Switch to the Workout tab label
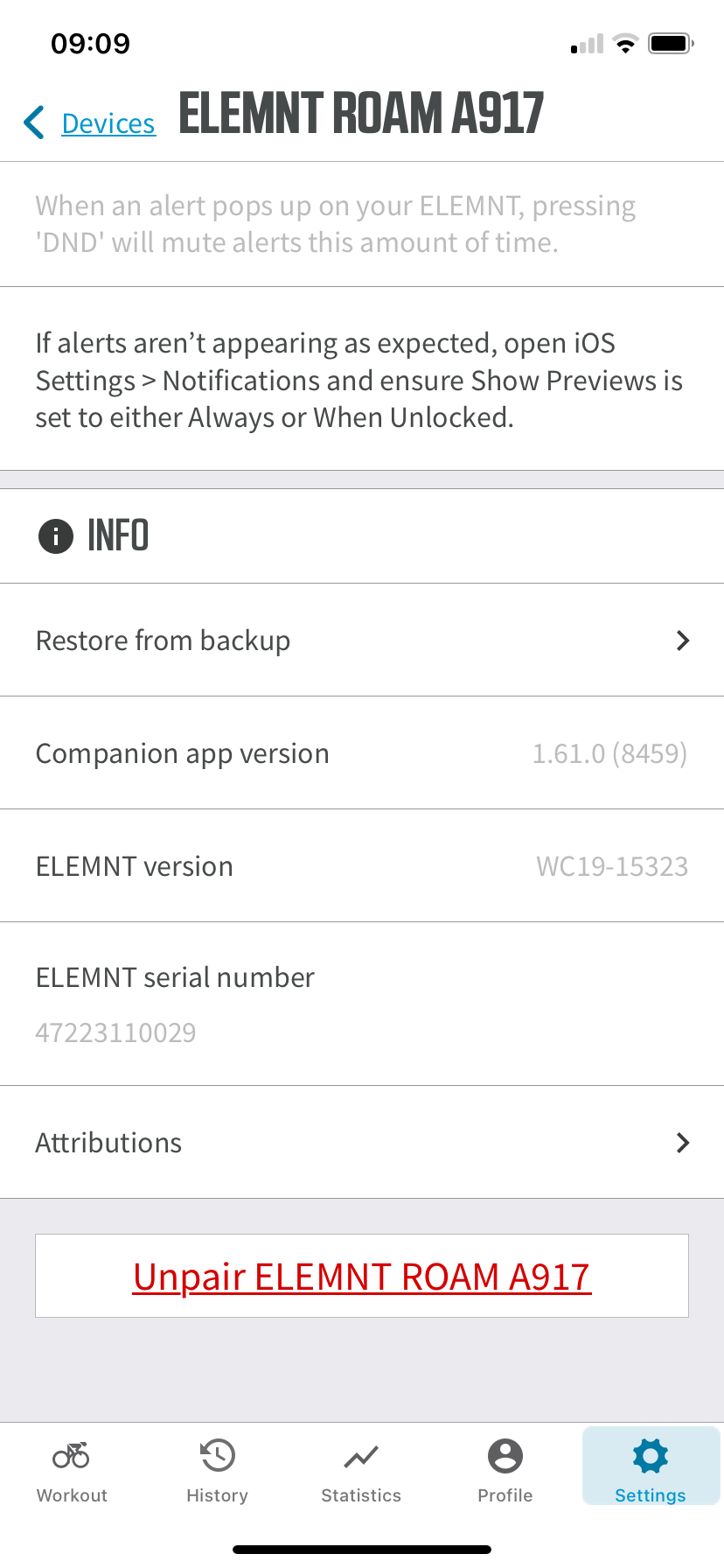The height and width of the screenshot is (1568, 724). (72, 1495)
